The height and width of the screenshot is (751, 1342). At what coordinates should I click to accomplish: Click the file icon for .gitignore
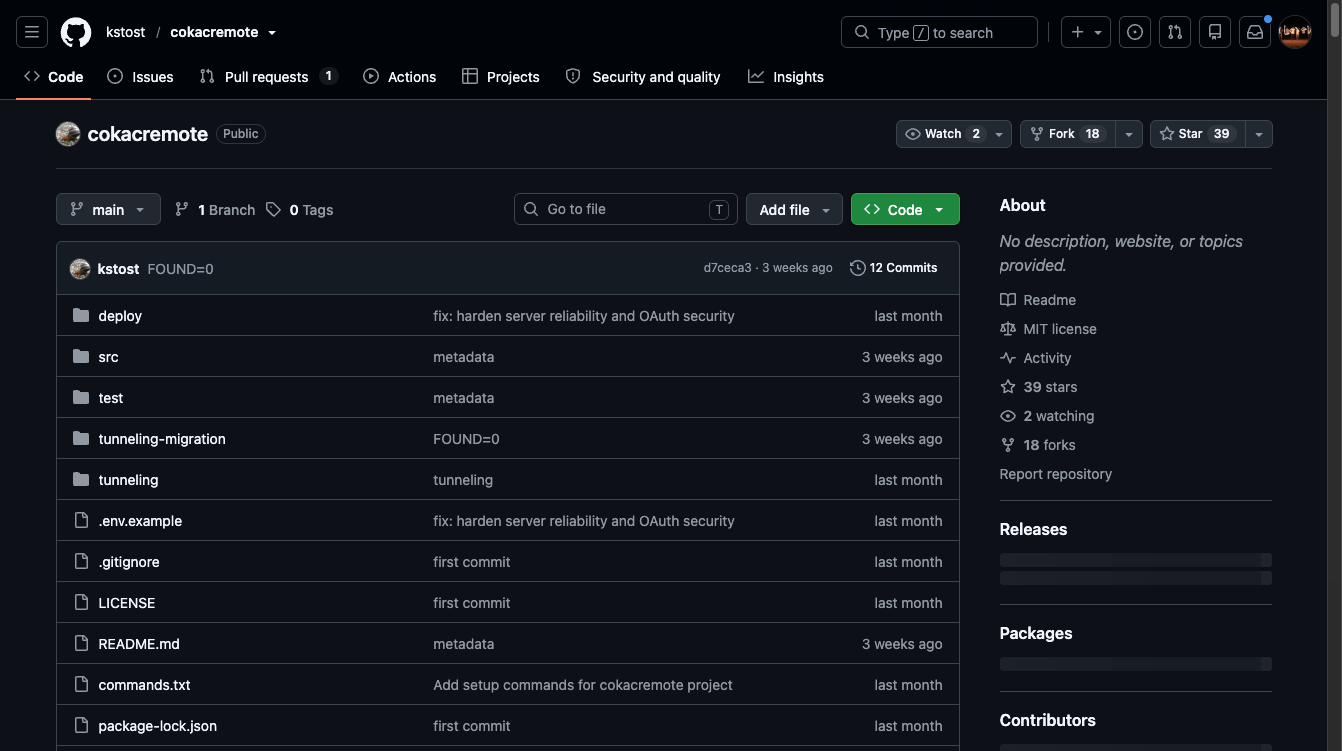[x=81, y=562]
